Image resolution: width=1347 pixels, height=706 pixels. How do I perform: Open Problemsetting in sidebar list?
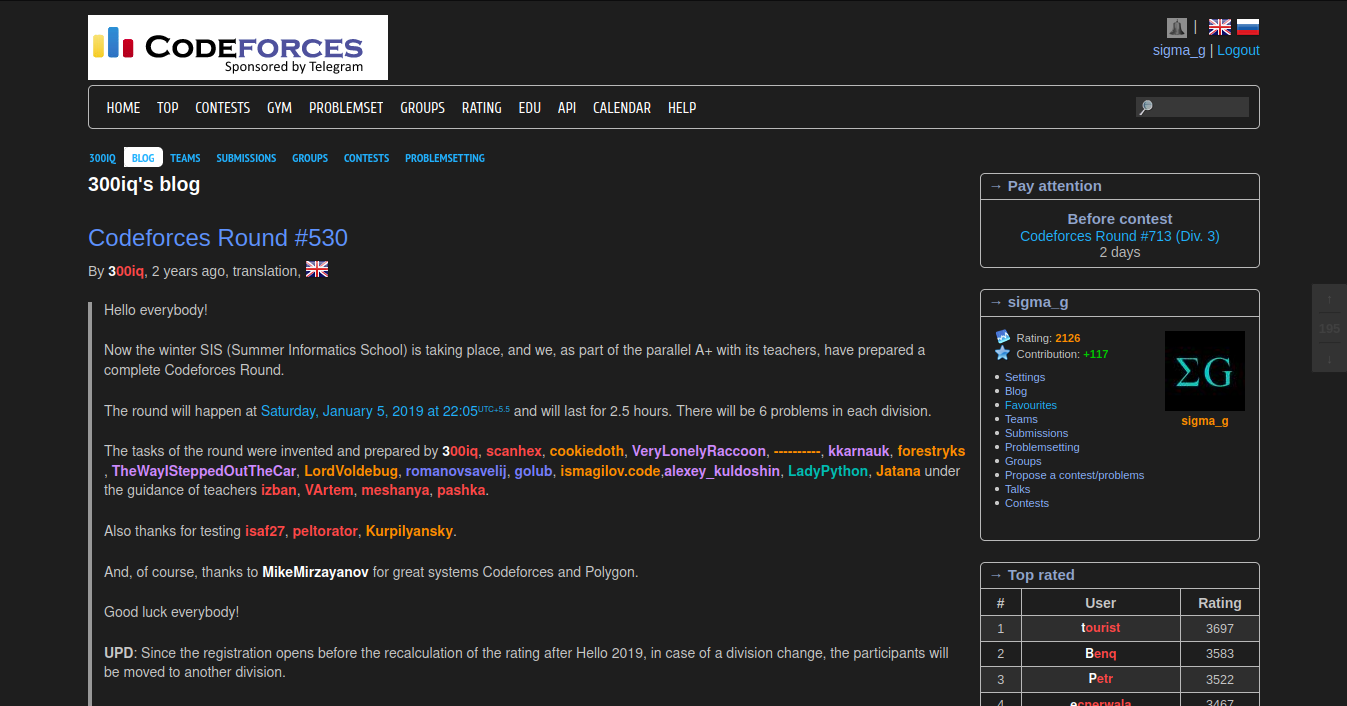[x=1042, y=447]
